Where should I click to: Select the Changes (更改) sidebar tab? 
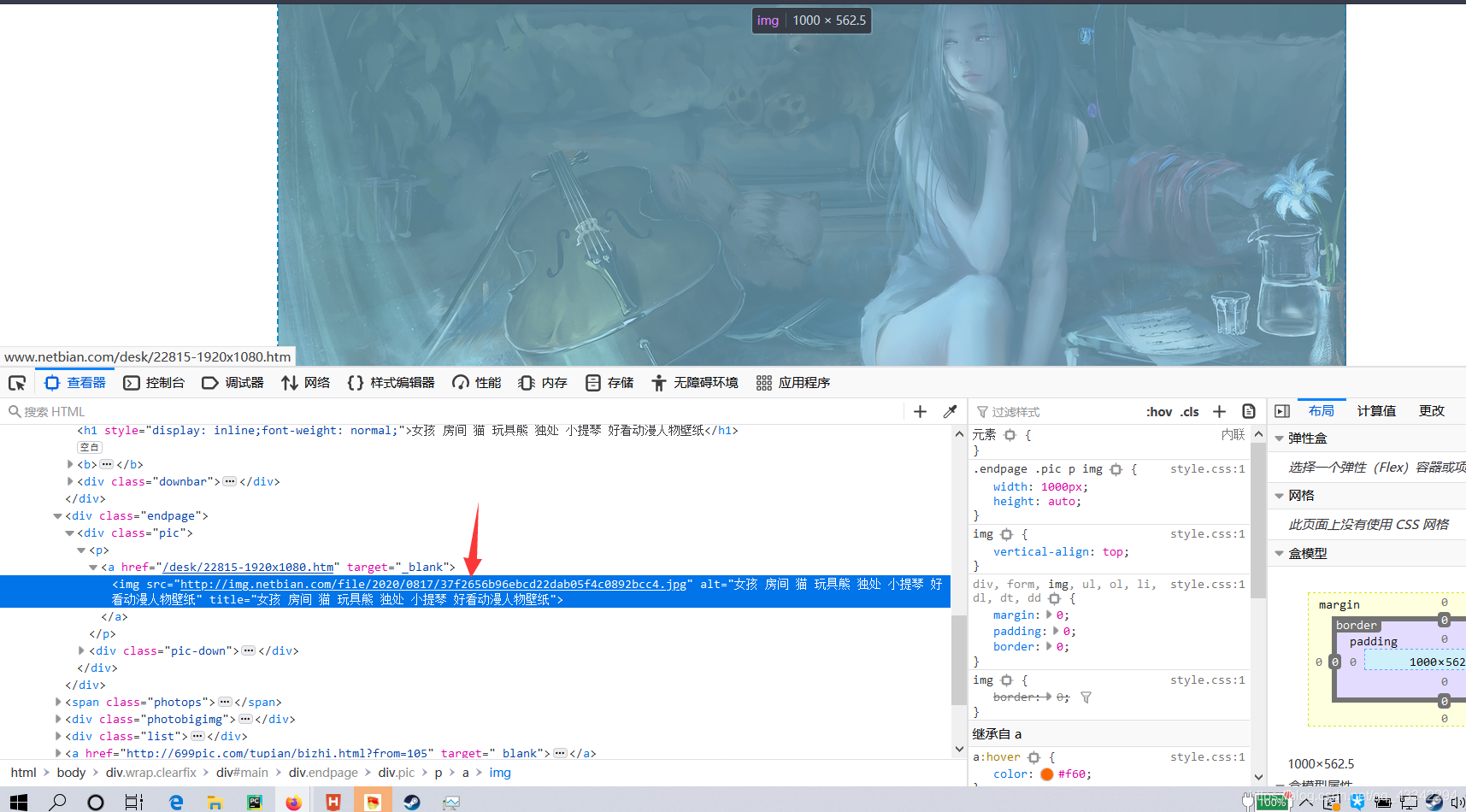tap(1432, 411)
